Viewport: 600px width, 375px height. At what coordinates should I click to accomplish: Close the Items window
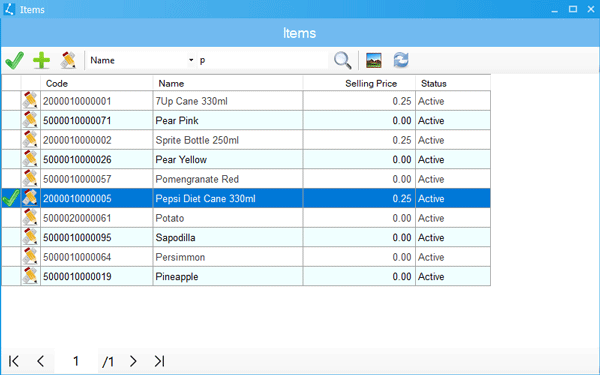pos(591,9)
